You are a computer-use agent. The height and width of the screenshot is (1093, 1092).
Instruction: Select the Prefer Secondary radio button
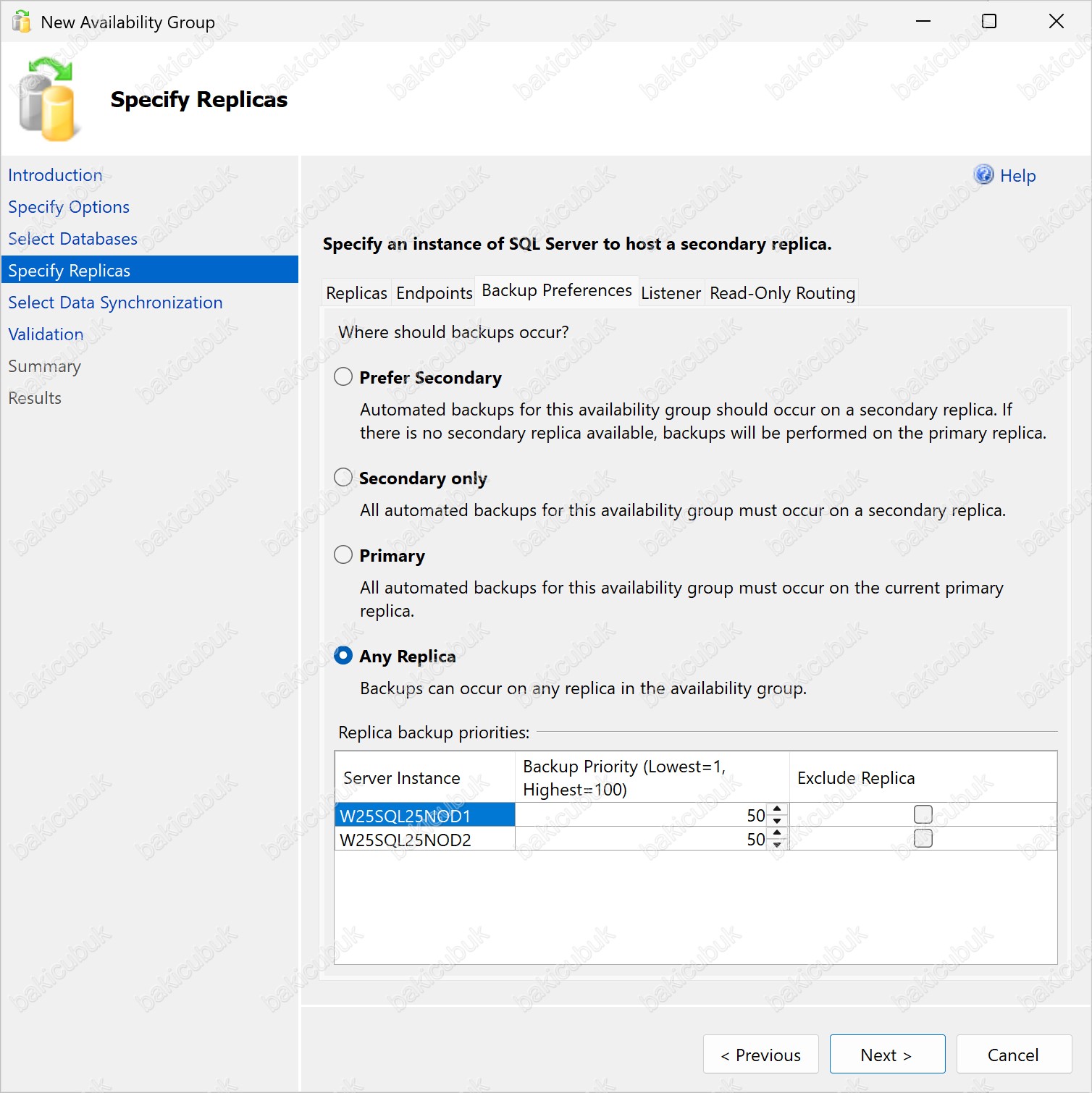pyautogui.click(x=343, y=377)
